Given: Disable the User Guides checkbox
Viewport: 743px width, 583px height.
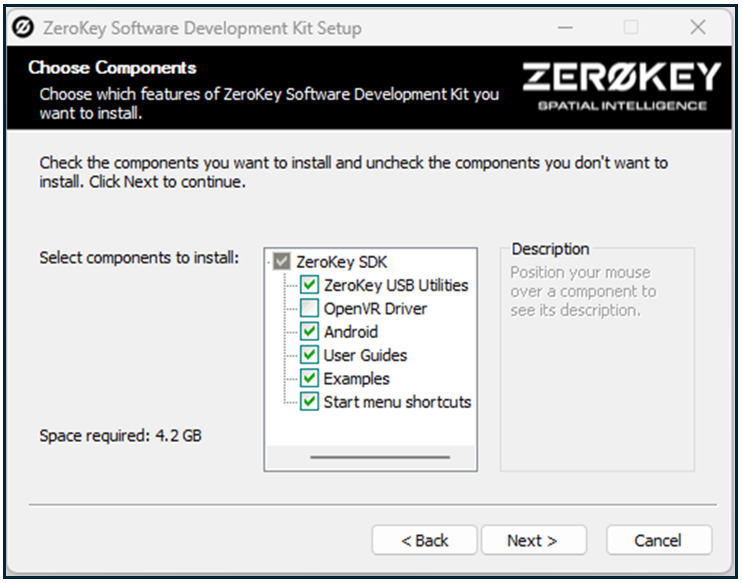Looking at the screenshot, I should (x=310, y=355).
